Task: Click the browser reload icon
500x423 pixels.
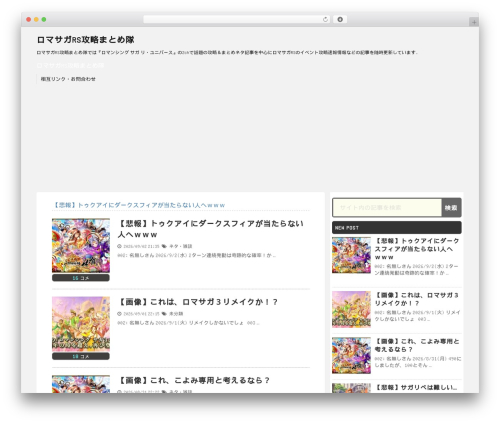Action: pos(325,19)
